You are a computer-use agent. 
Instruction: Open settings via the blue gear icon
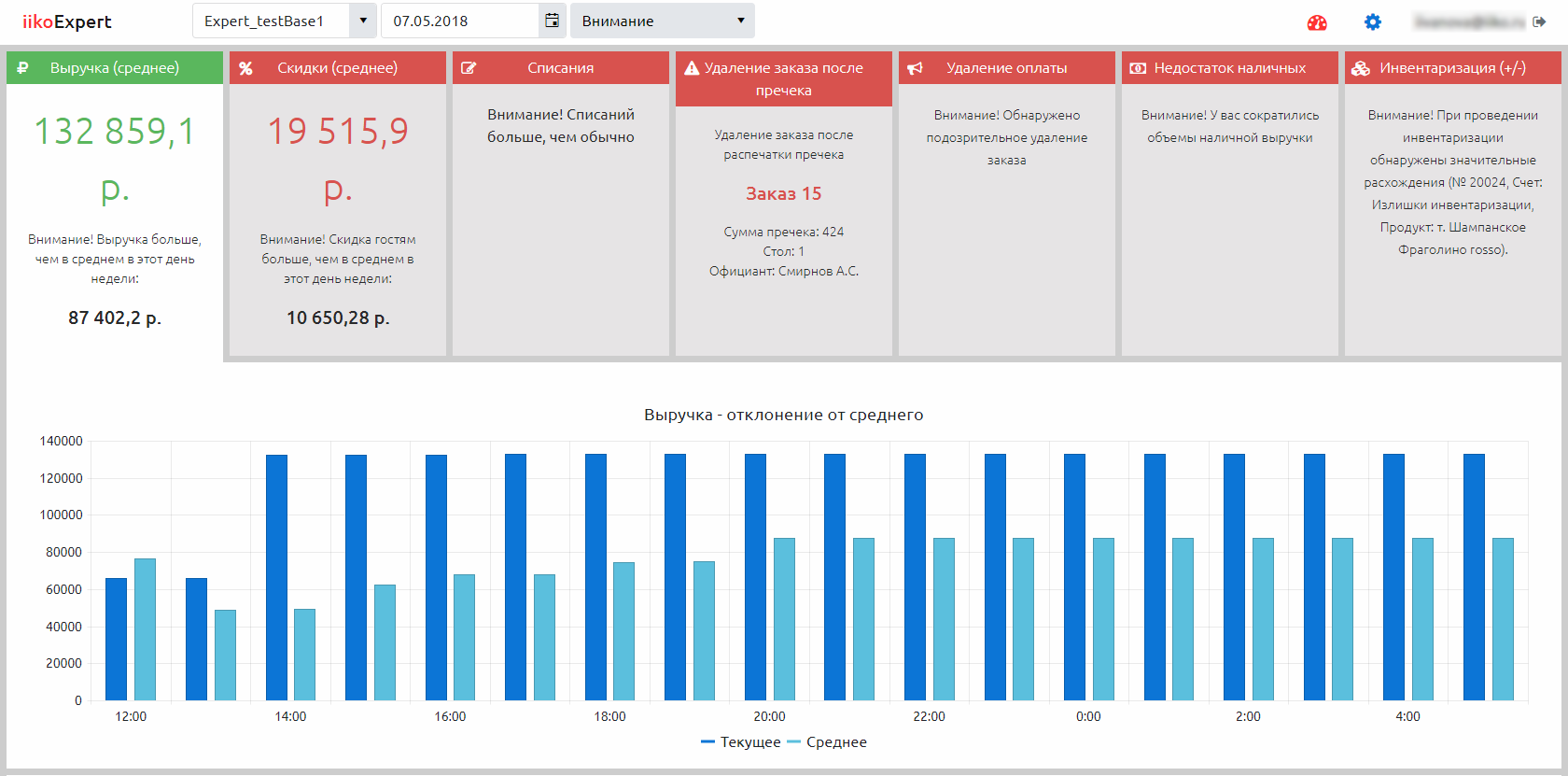[1372, 21]
